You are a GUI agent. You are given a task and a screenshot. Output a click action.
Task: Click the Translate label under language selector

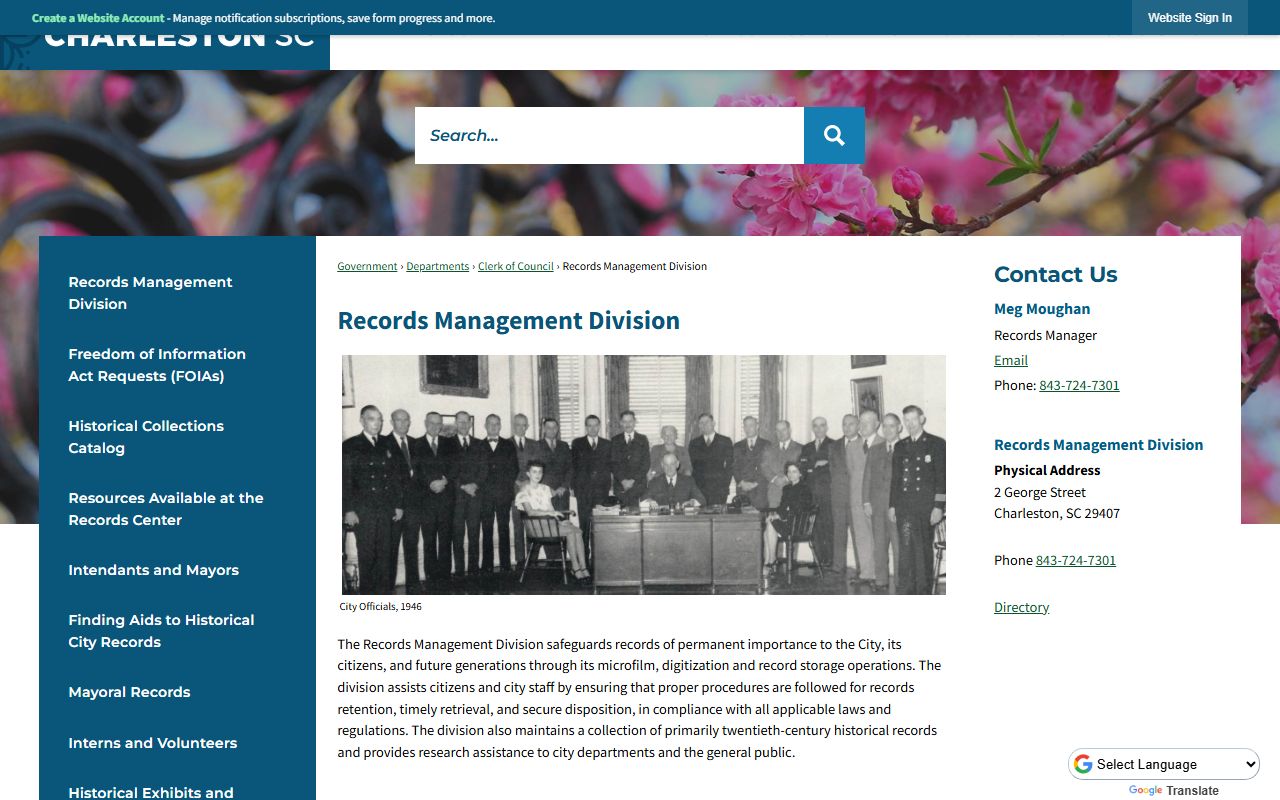click(1193, 791)
